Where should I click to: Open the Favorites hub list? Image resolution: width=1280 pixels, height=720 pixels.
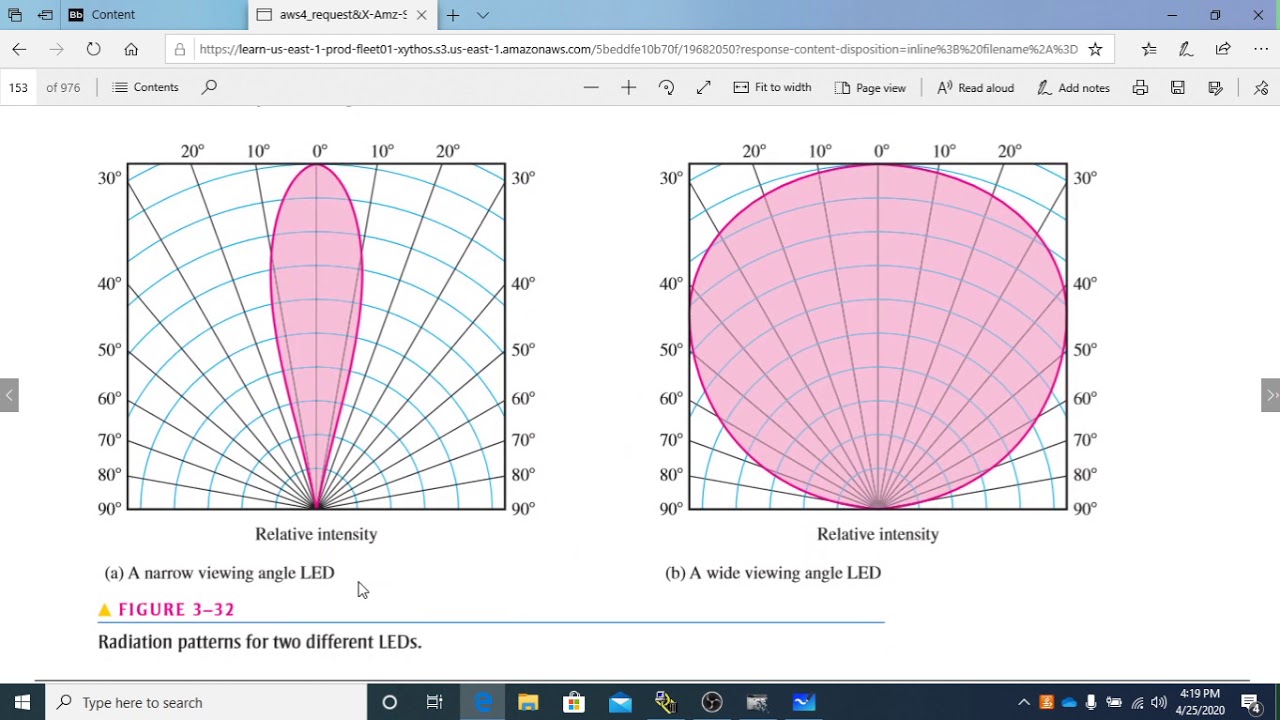(1149, 49)
